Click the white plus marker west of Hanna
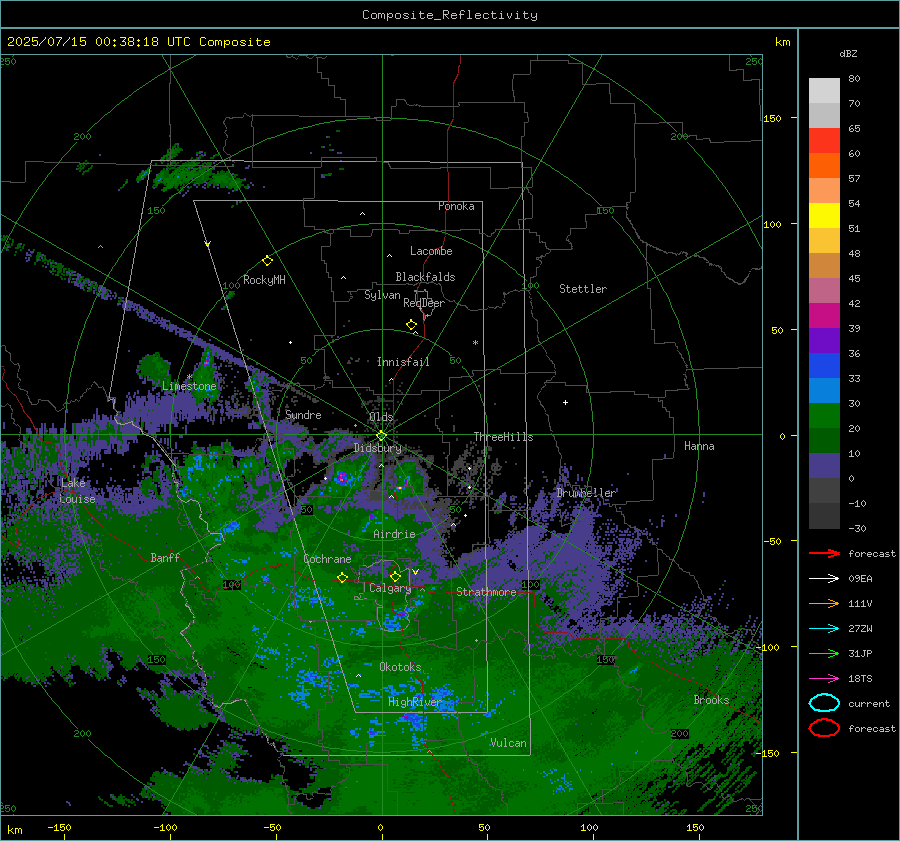The height and width of the screenshot is (841, 900). click(565, 402)
